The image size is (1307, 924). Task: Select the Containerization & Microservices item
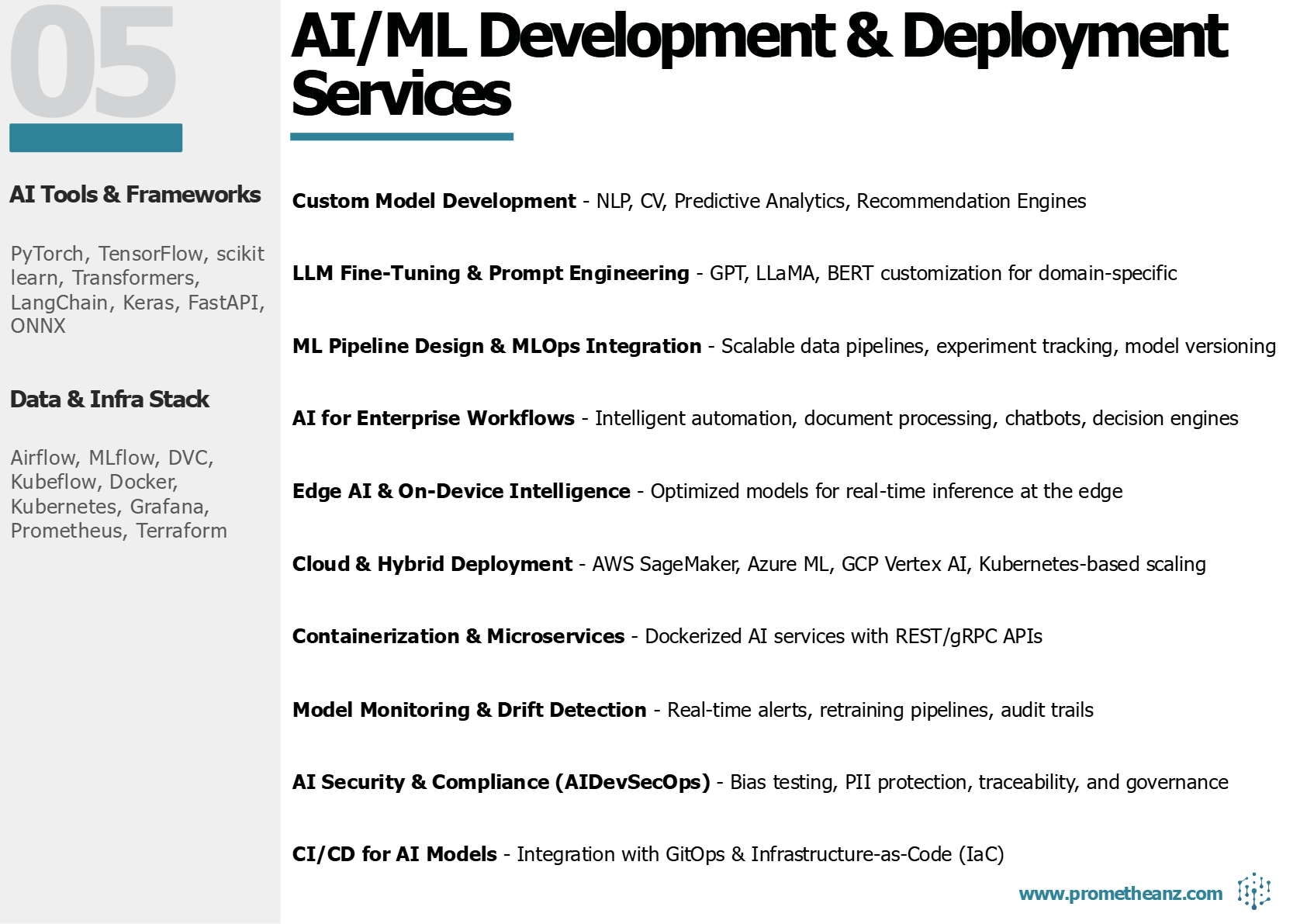click(667, 636)
